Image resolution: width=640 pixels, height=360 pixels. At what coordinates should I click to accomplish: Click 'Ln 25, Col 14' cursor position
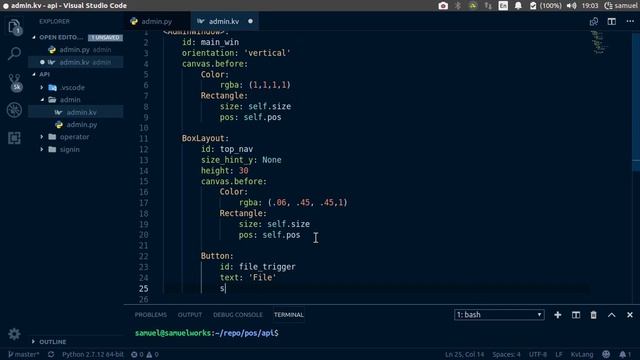tap(464, 354)
